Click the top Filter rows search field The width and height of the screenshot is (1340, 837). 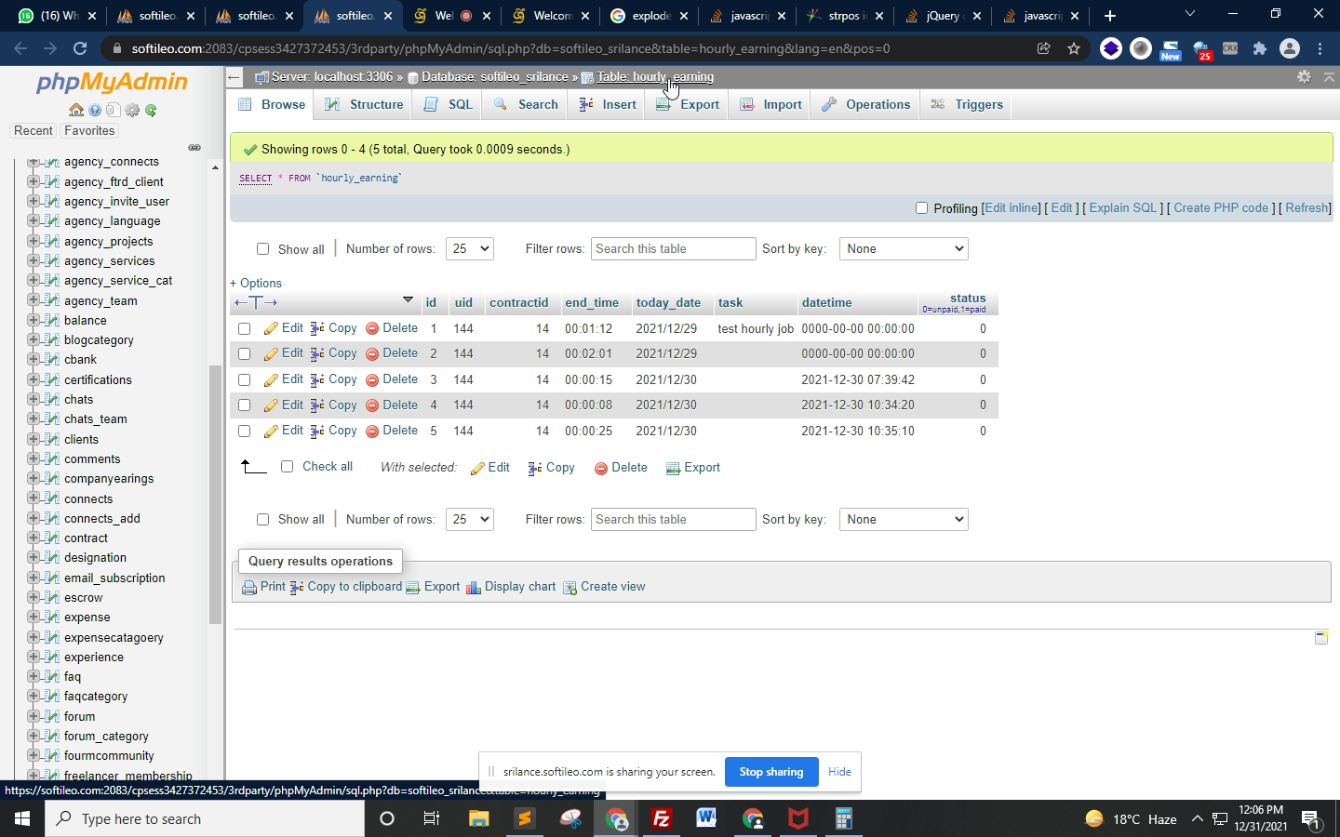click(673, 249)
